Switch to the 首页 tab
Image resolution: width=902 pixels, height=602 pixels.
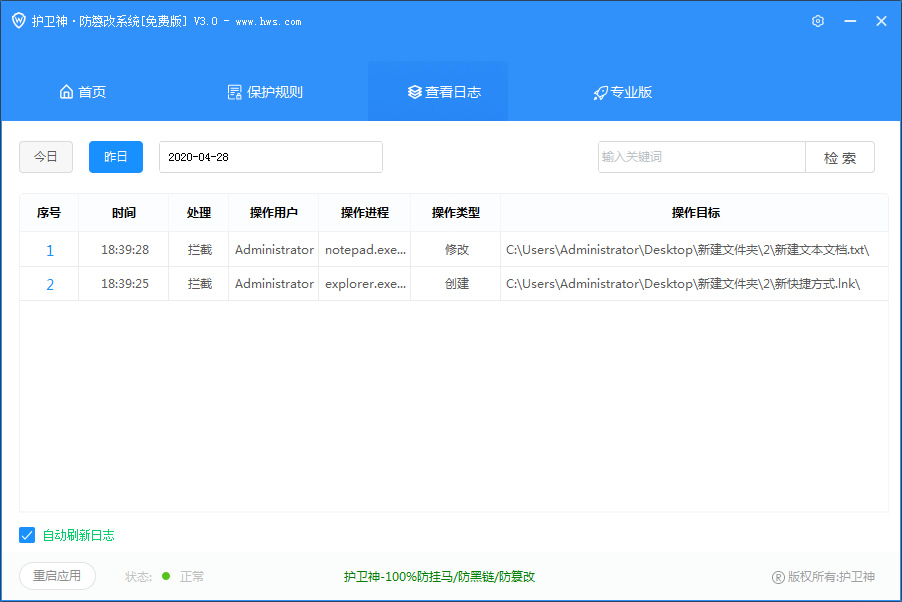82,91
